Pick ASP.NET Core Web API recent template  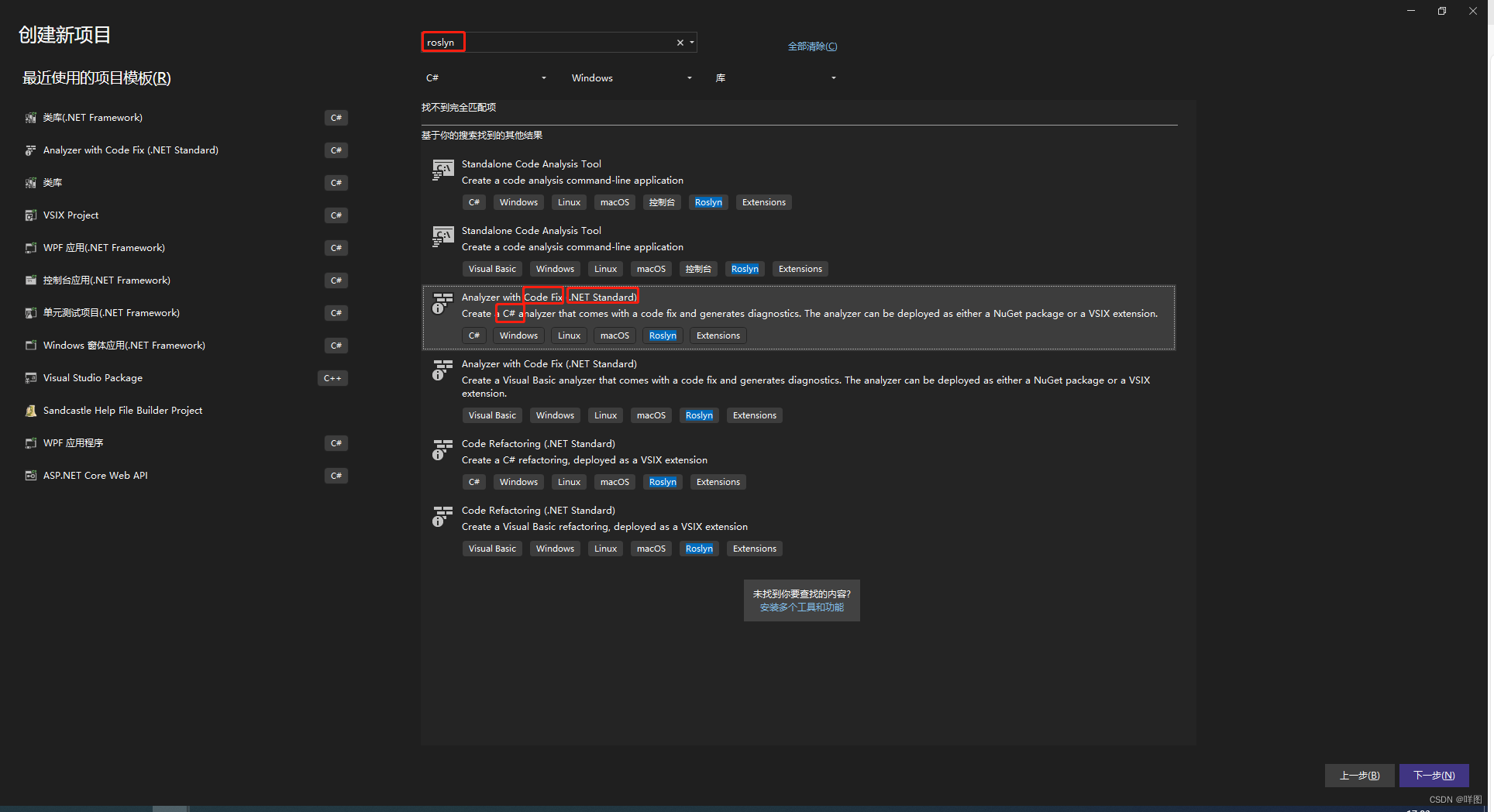point(186,476)
